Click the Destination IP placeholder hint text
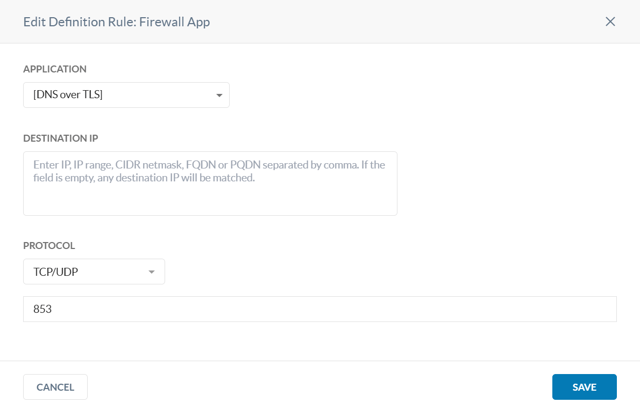Image resolution: width=640 pixels, height=410 pixels. point(208,171)
